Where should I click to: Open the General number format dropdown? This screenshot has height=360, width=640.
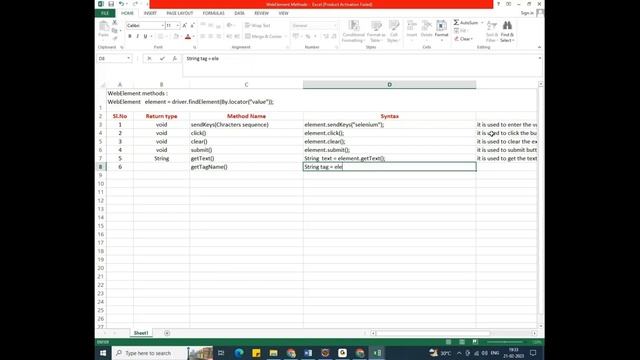pos(335,26)
